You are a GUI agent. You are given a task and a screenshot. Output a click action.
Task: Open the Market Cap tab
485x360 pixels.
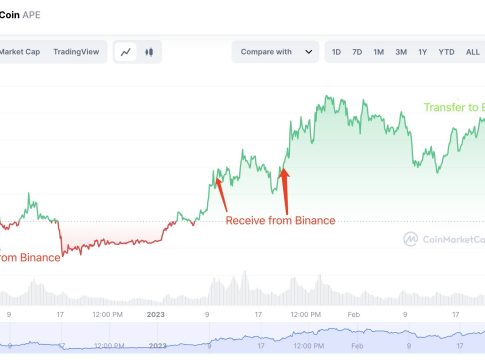click(x=20, y=52)
